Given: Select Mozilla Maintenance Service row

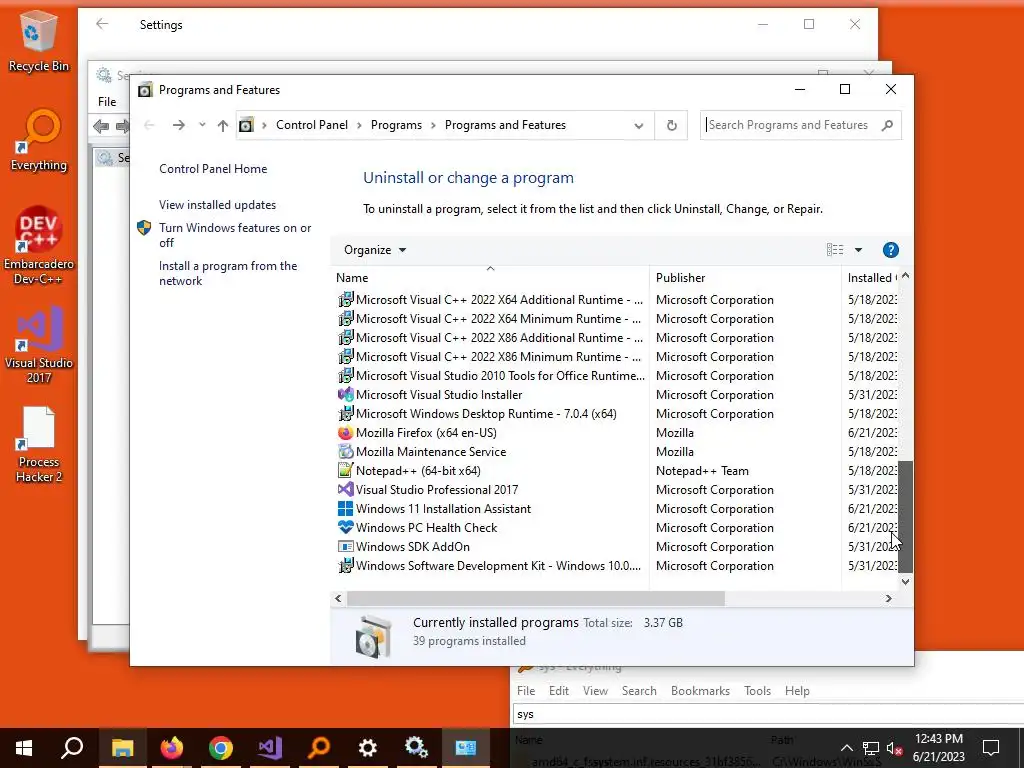Looking at the screenshot, I should click(616, 452).
